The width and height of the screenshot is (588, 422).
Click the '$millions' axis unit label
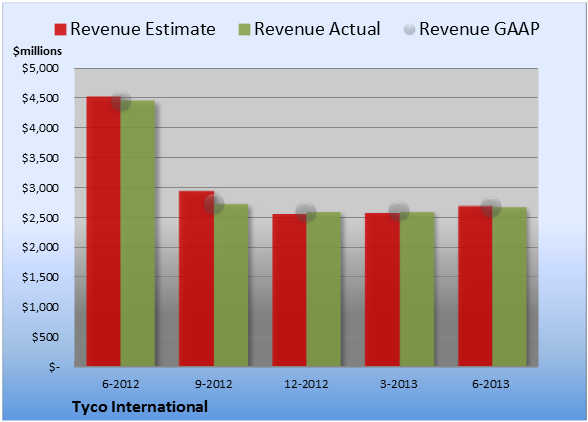point(37,51)
